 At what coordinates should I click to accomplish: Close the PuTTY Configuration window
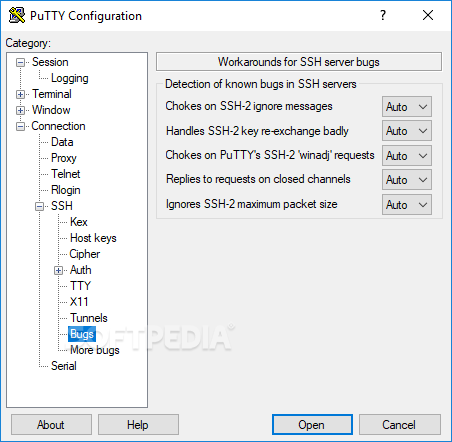pyautogui.click(x=428, y=15)
